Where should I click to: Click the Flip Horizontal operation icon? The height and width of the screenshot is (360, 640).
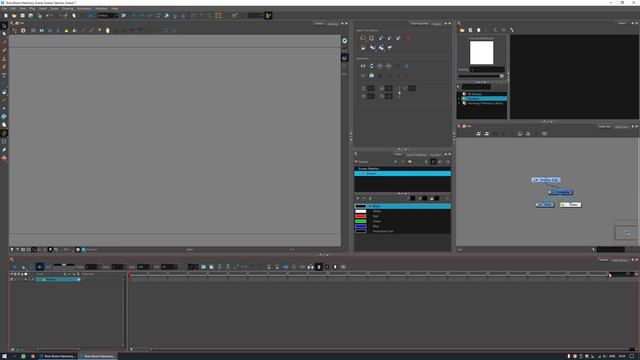(363, 66)
